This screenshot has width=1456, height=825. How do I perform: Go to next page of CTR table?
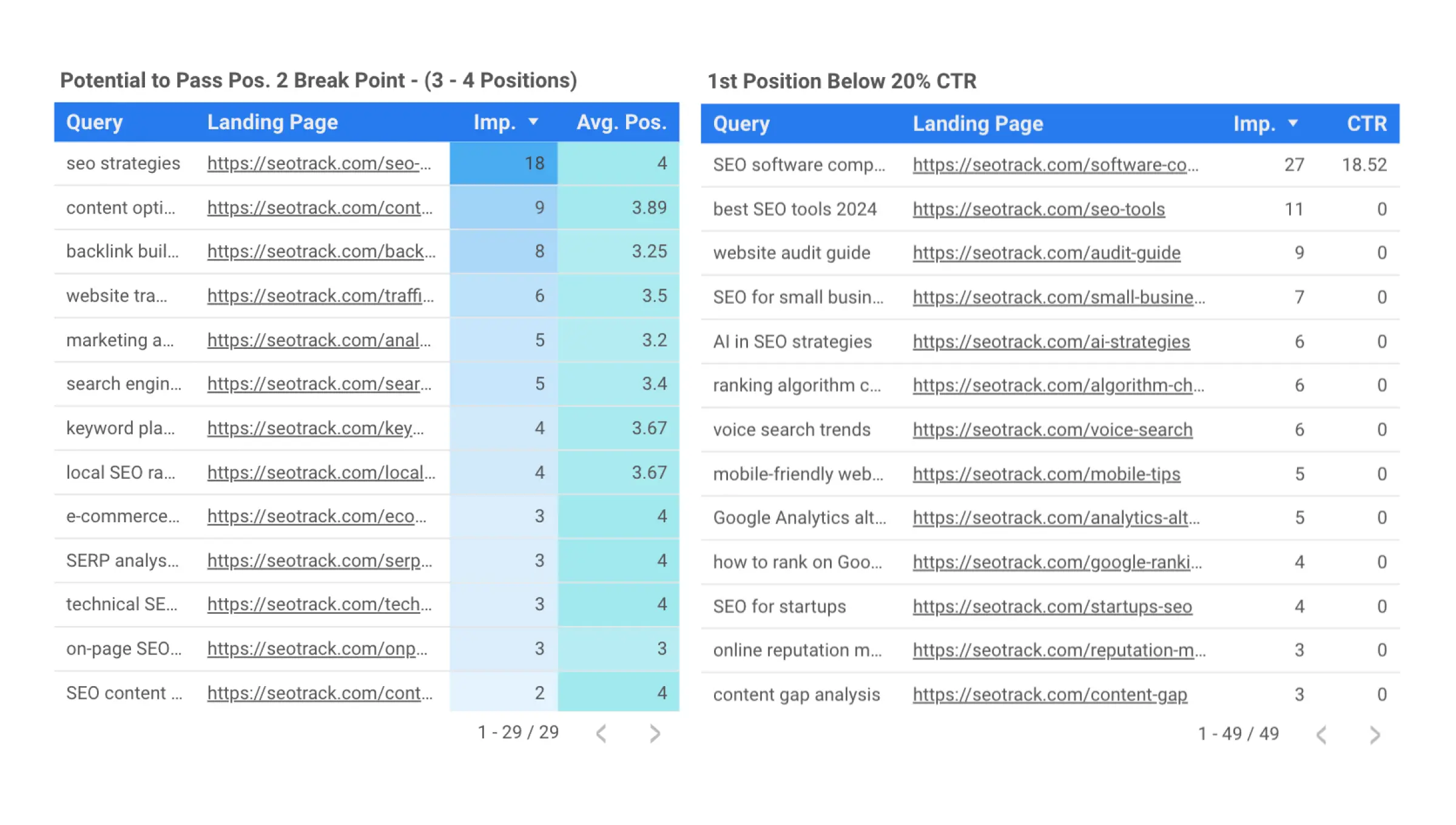pyautogui.click(x=1375, y=735)
